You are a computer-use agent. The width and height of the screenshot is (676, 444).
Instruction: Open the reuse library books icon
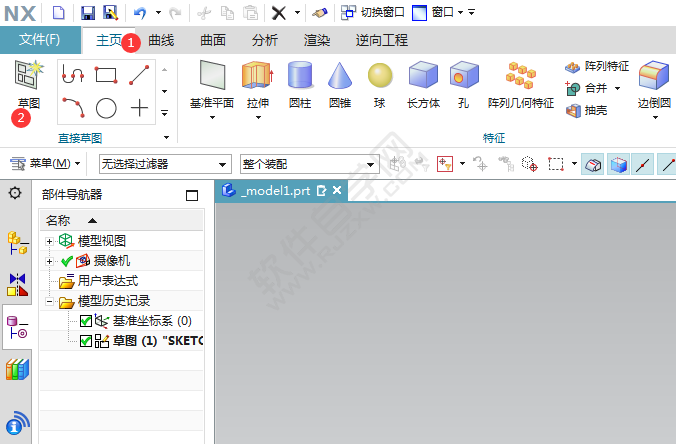click(x=17, y=369)
